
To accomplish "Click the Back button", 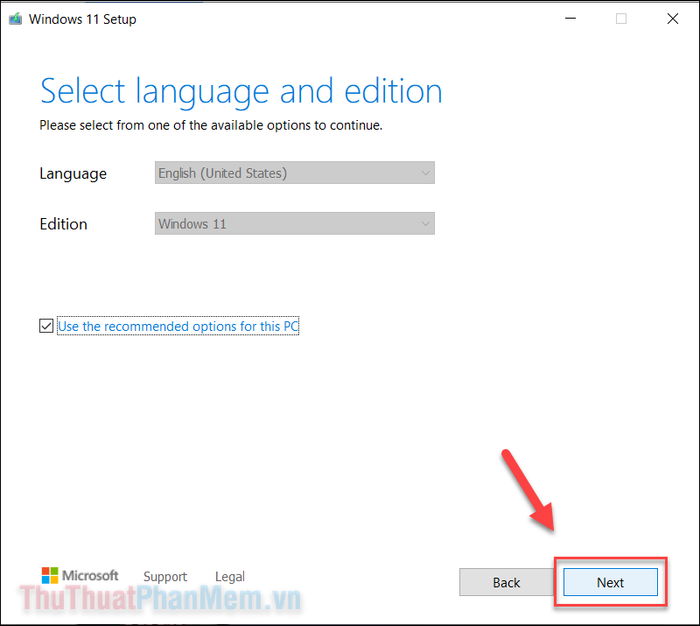I will pos(506,582).
